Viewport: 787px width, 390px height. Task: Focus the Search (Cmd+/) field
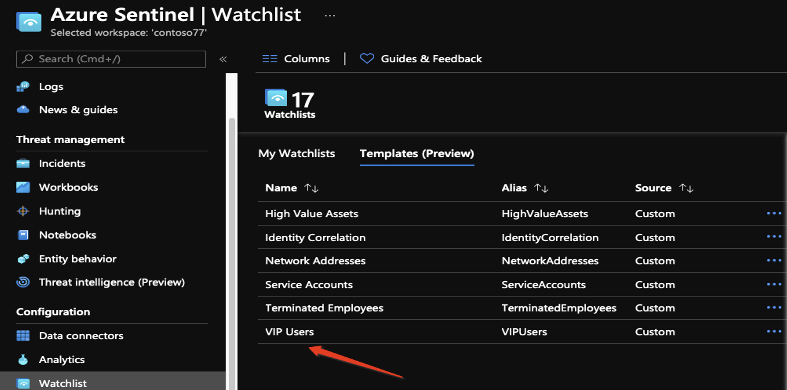[111, 59]
